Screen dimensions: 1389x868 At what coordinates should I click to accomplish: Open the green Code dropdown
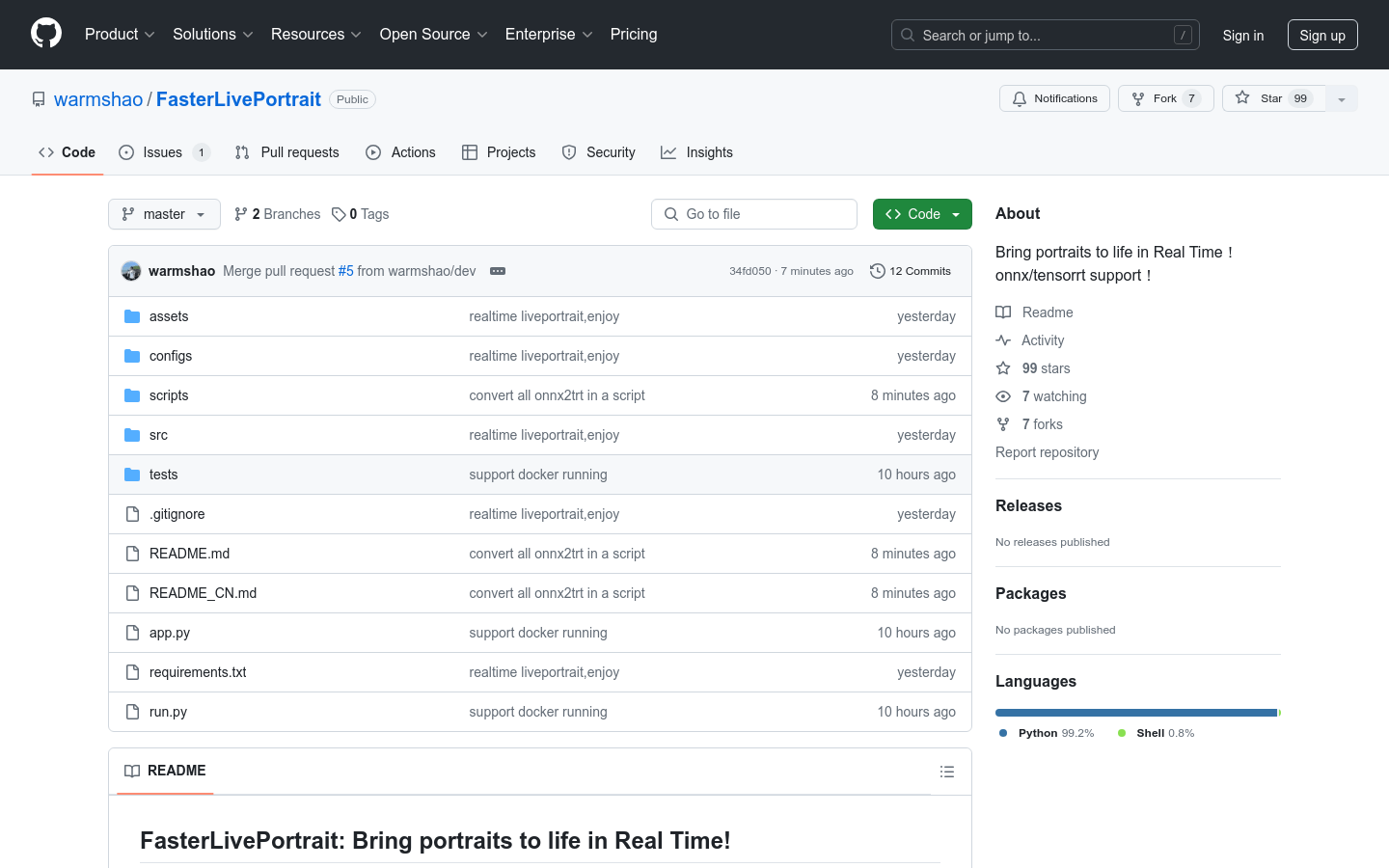(x=922, y=214)
